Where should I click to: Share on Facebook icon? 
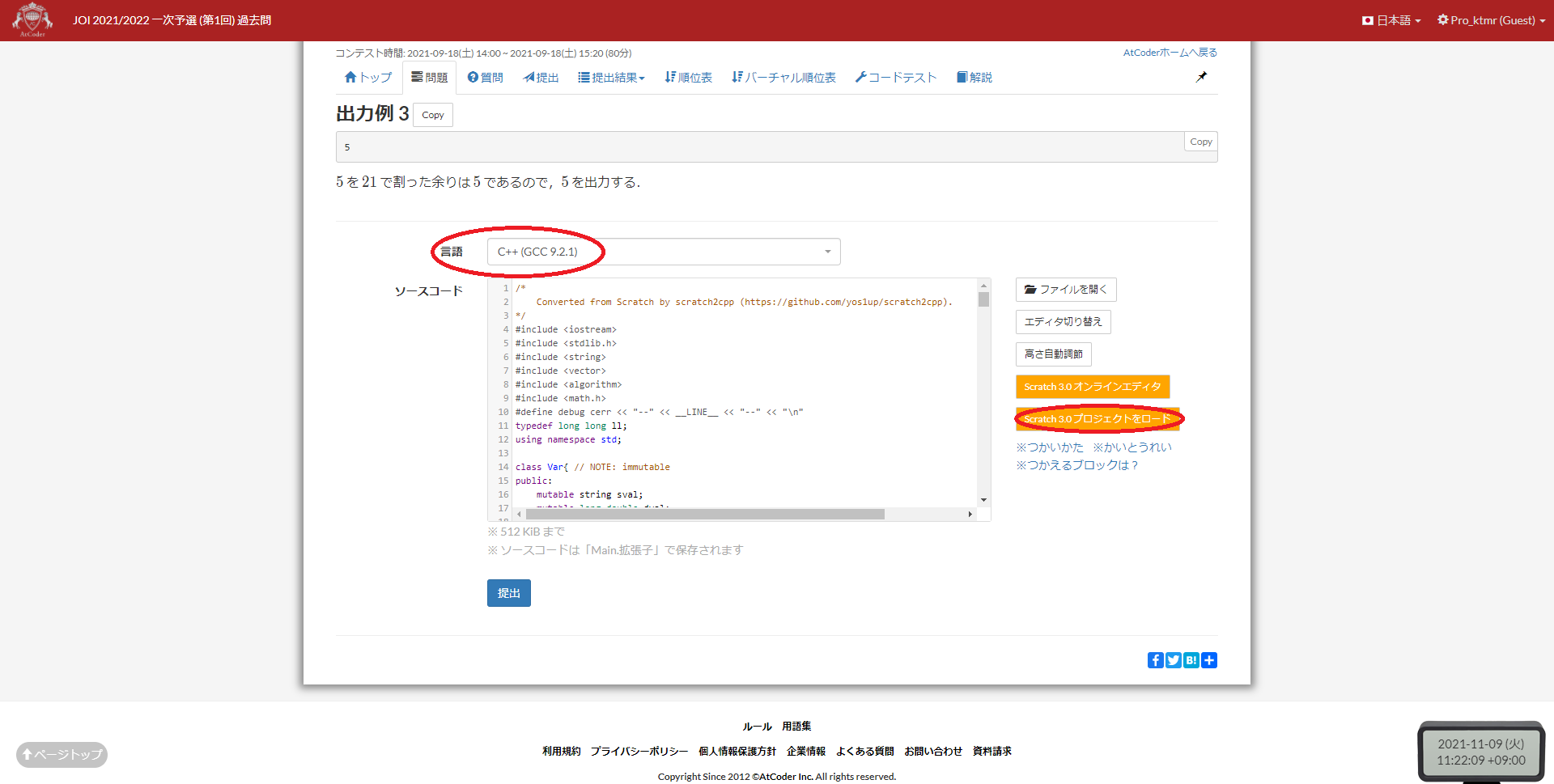(1155, 660)
